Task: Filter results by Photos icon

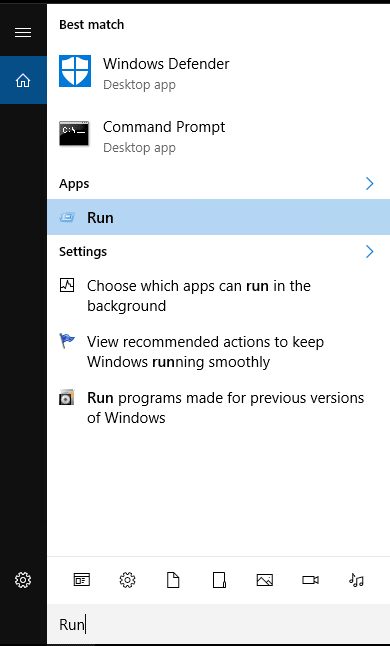Action: coord(265,580)
